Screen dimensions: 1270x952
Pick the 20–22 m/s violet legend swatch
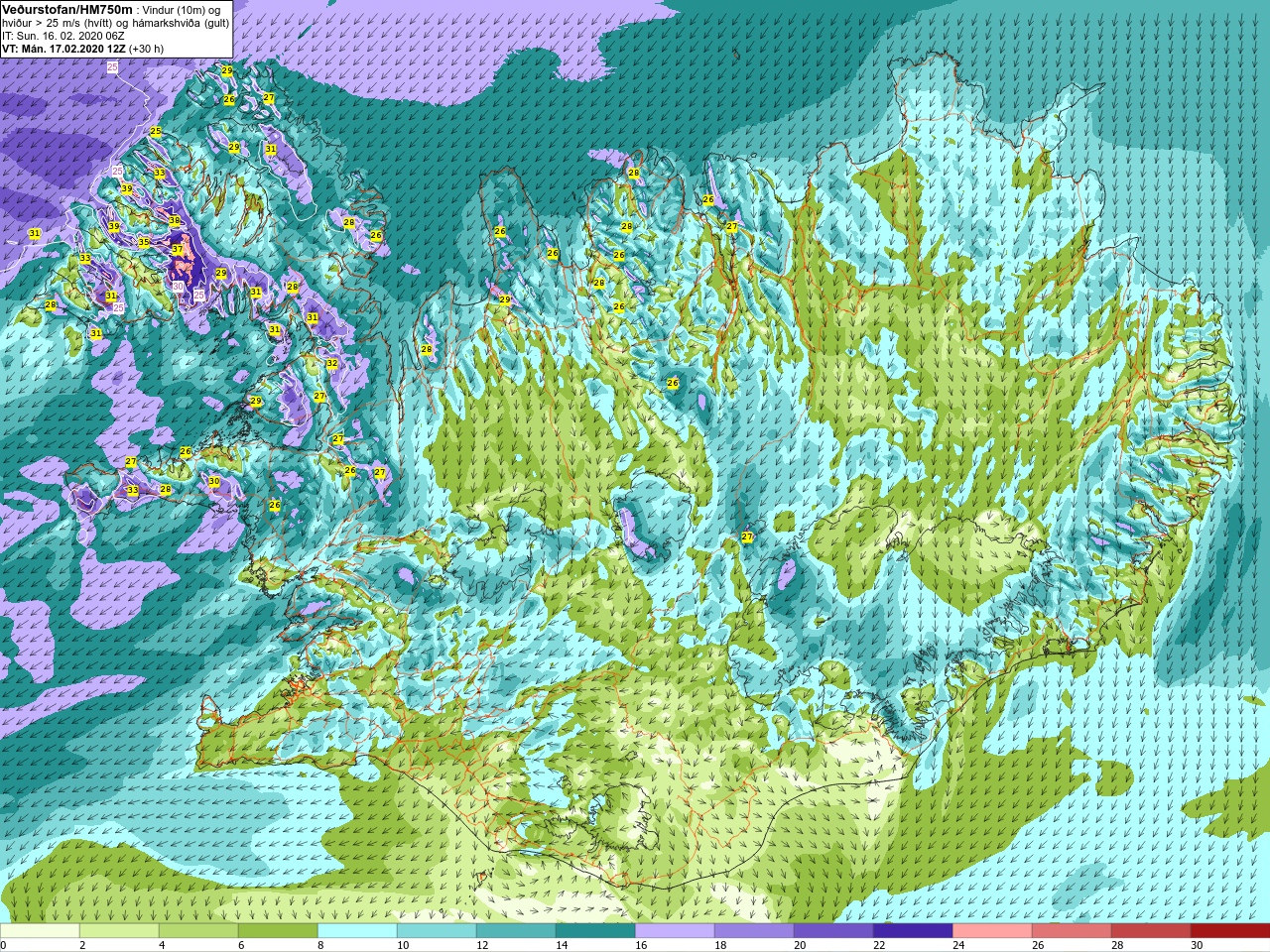click(833, 930)
